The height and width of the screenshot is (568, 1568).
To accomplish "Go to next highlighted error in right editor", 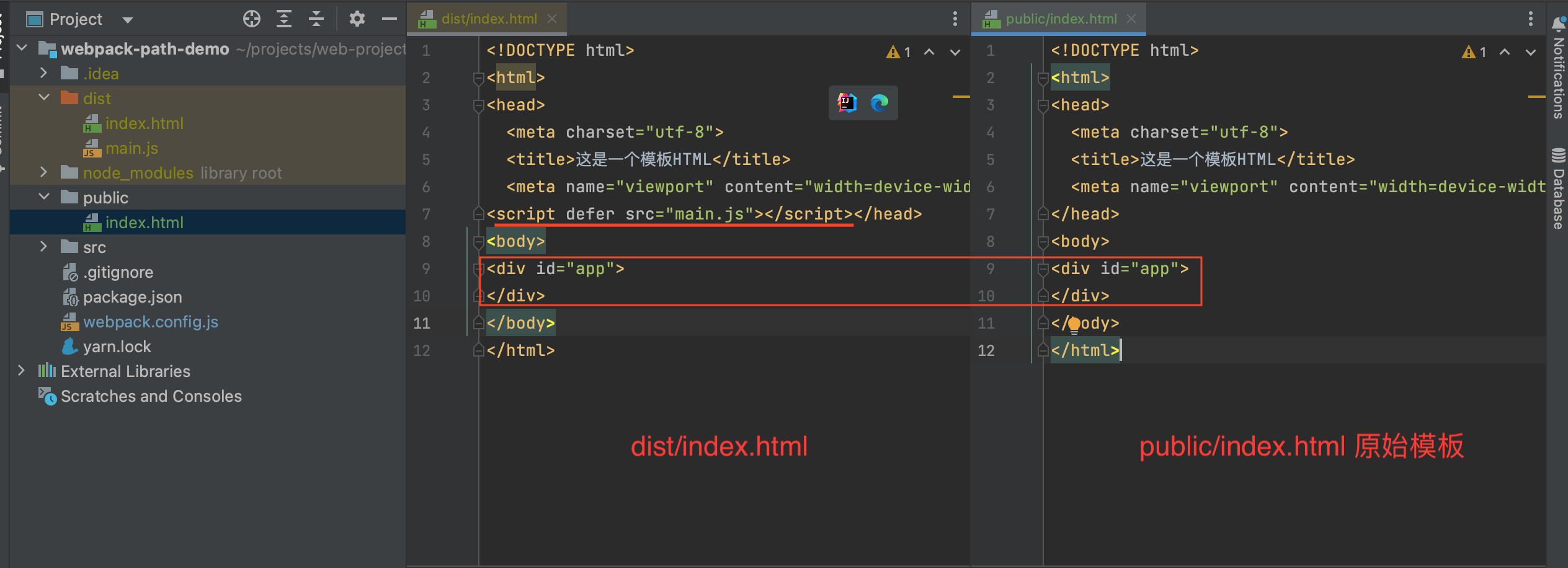I will tap(1531, 52).
